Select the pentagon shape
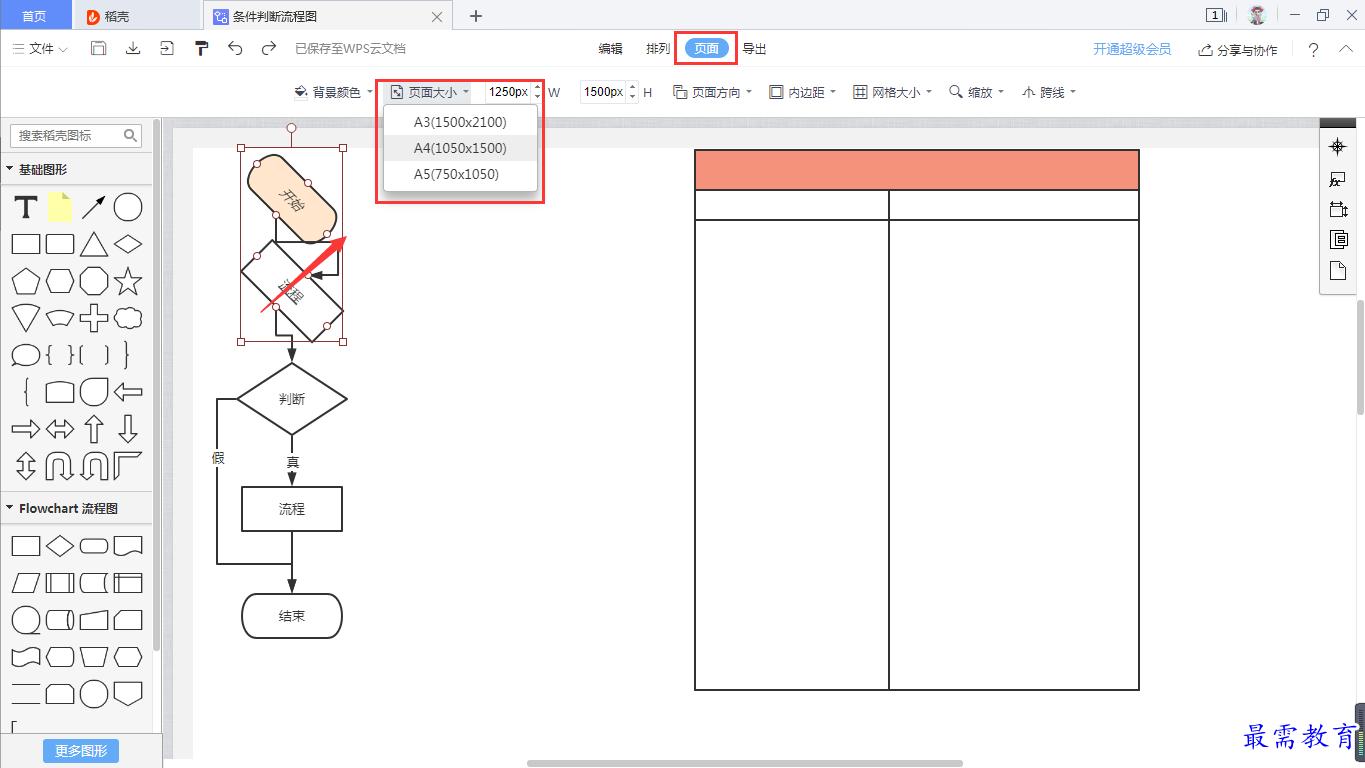The image size is (1365, 768). [x=26, y=281]
